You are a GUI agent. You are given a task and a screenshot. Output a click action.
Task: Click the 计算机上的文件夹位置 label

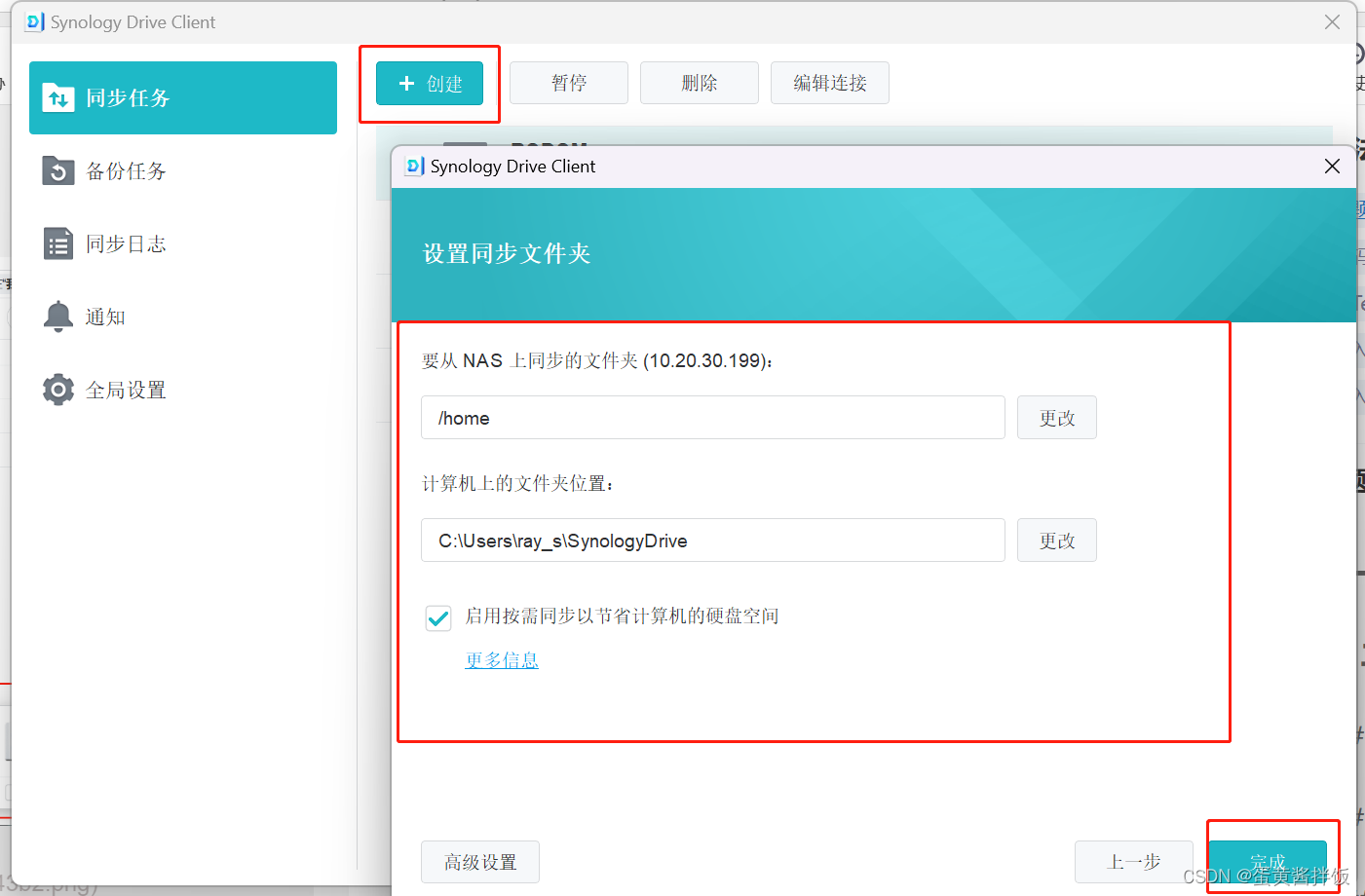pyautogui.click(x=517, y=484)
